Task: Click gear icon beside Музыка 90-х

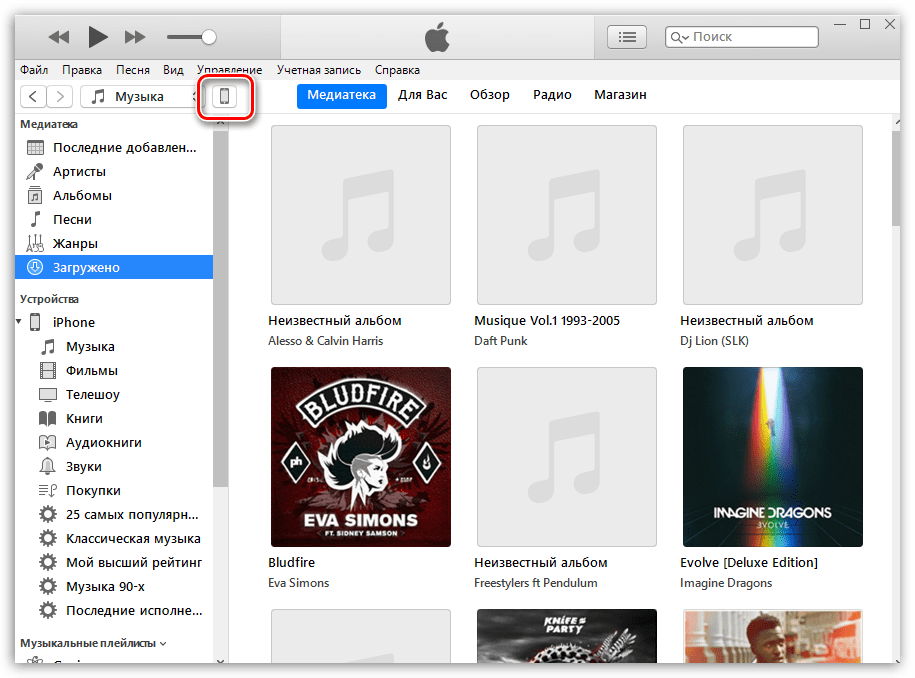Action: click(48, 586)
